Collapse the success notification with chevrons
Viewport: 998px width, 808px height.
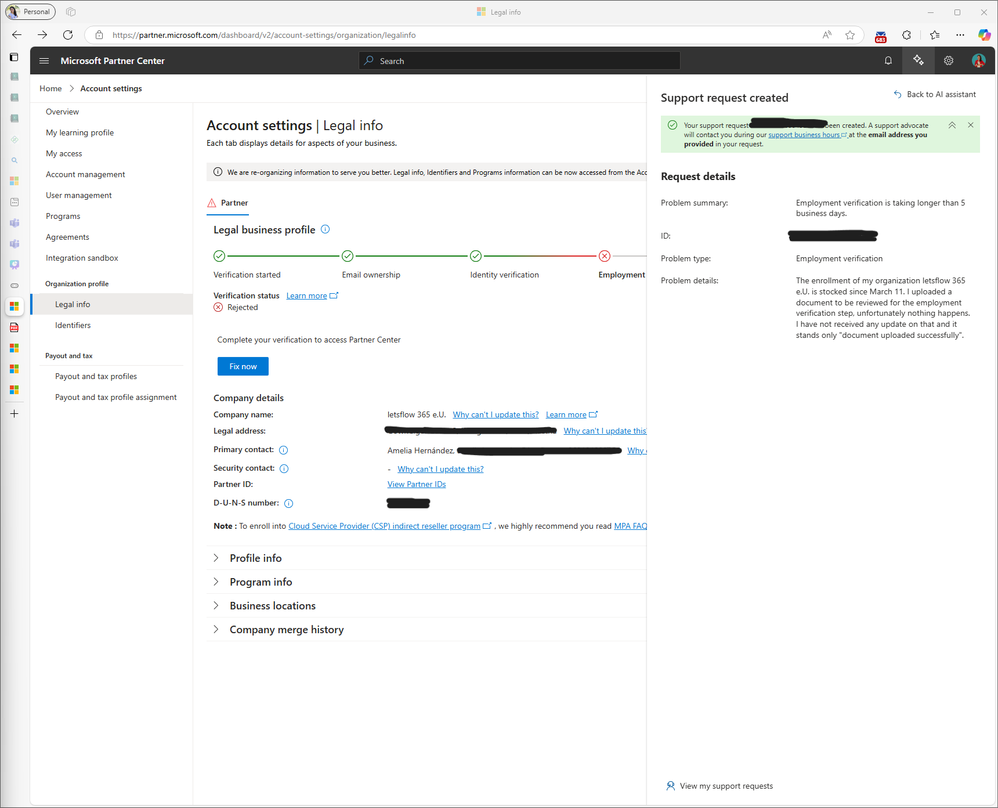coord(952,125)
